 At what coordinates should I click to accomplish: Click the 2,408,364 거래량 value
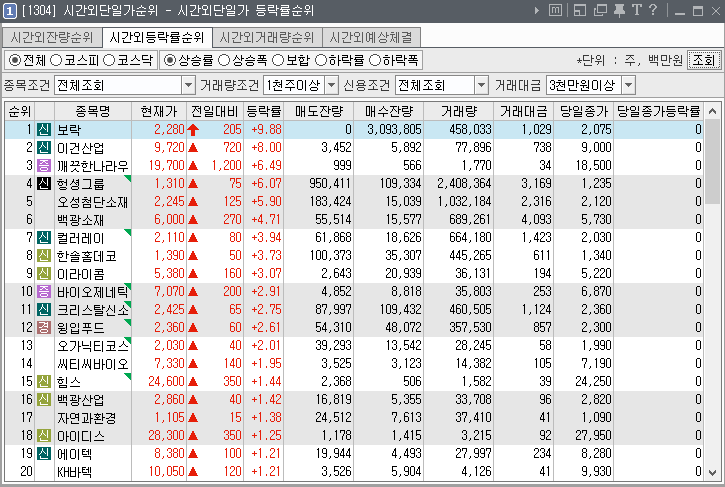tap(464, 184)
